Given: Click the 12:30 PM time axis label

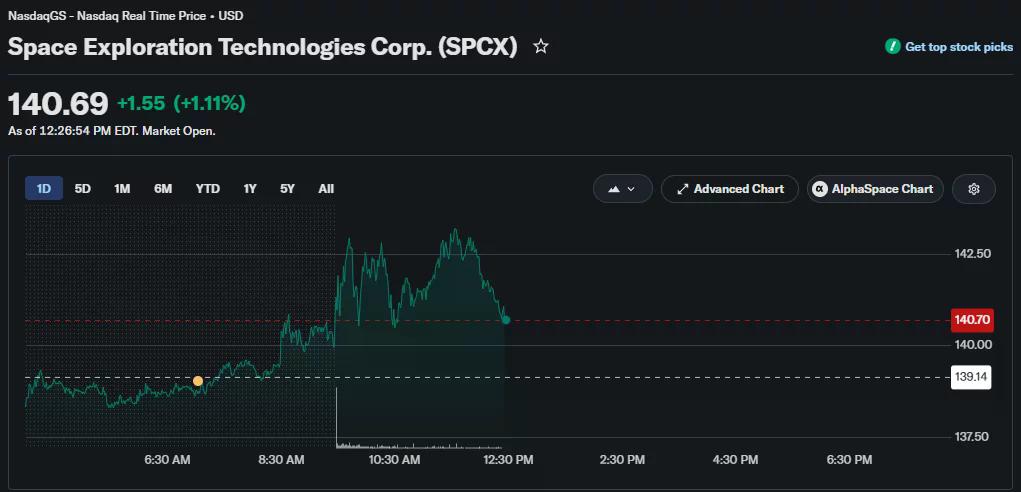Looking at the screenshot, I should [x=507, y=460].
